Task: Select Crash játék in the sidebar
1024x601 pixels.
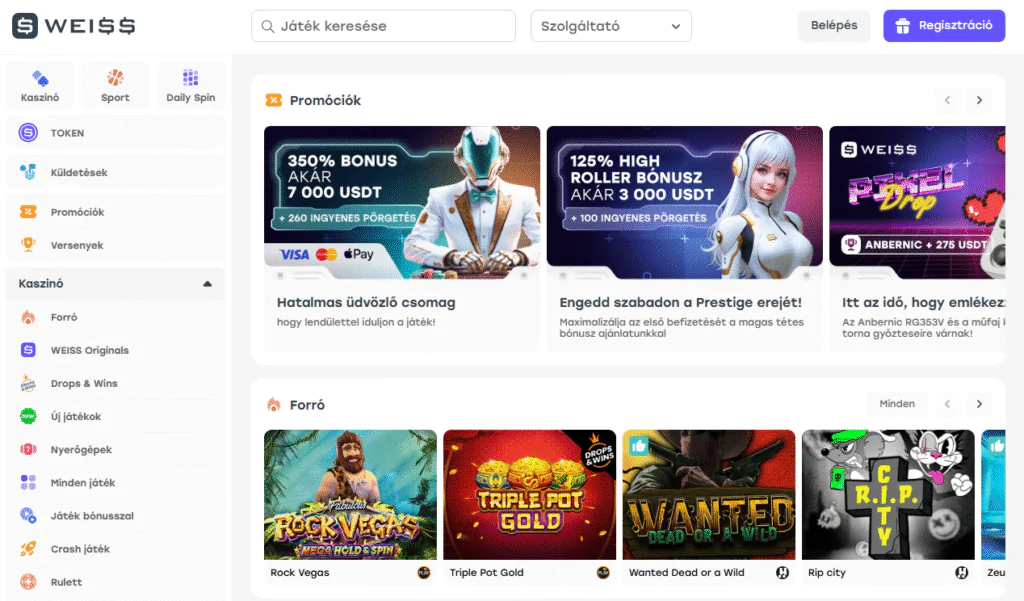Action: click(116, 549)
